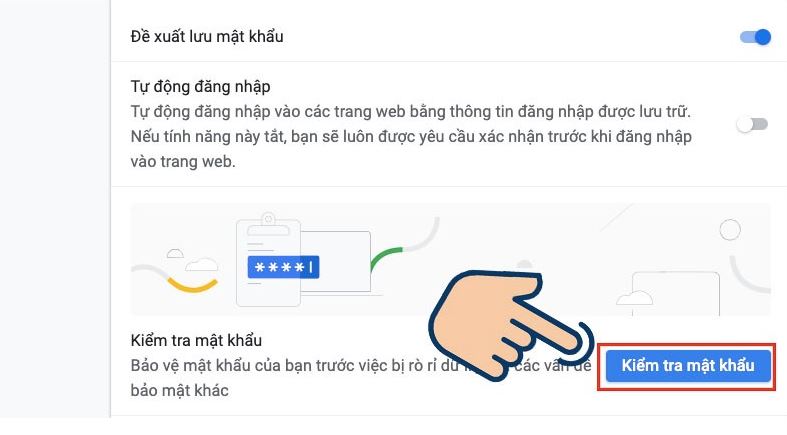Select the Đề xuất lưu mật khẩu label
The height and width of the screenshot is (435, 787).
(207, 37)
